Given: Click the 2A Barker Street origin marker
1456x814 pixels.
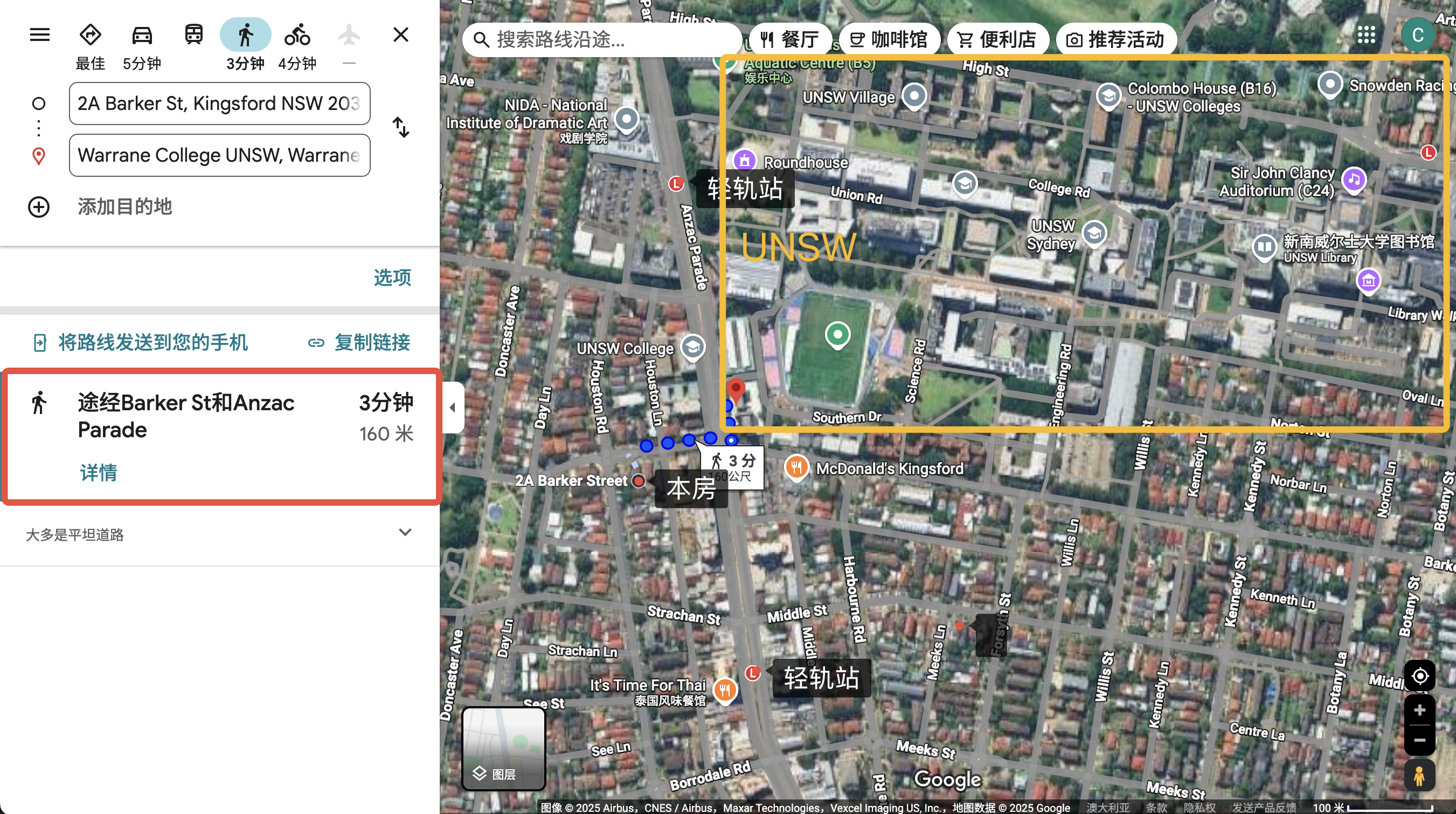Looking at the screenshot, I should coord(638,481).
